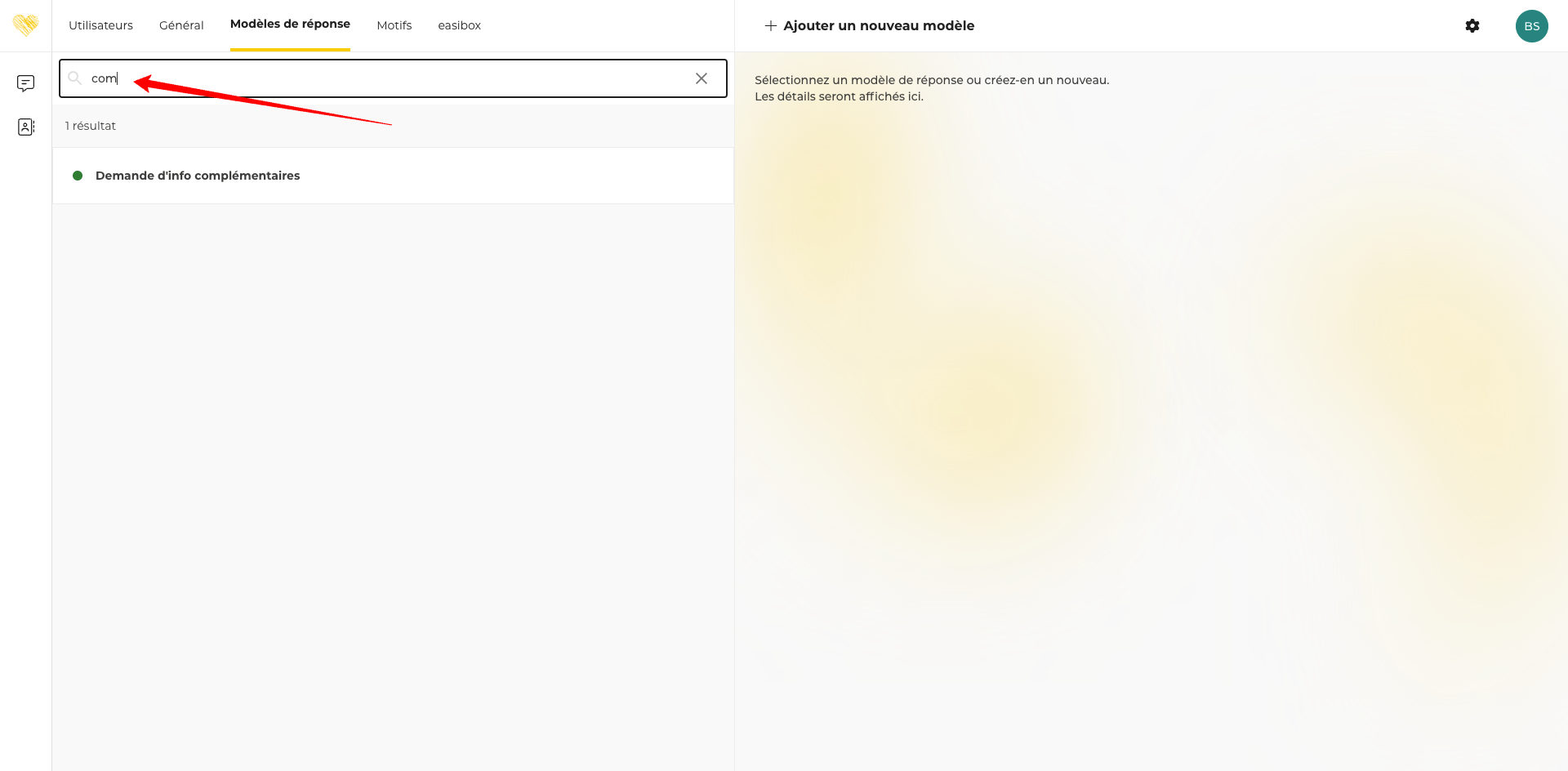Click the plus icon beside Ajouter
This screenshot has height=771, width=1568.
[770, 26]
